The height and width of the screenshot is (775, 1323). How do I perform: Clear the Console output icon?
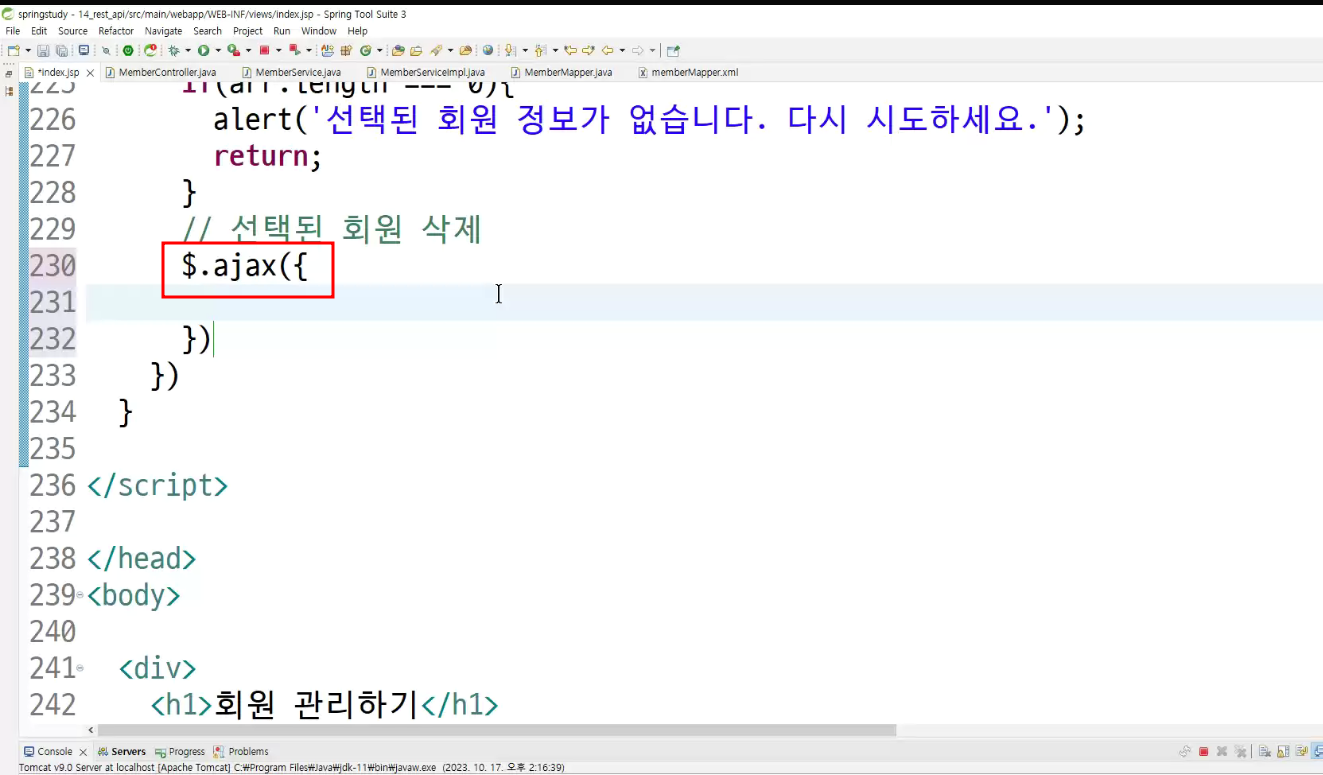tap(1265, 751)
